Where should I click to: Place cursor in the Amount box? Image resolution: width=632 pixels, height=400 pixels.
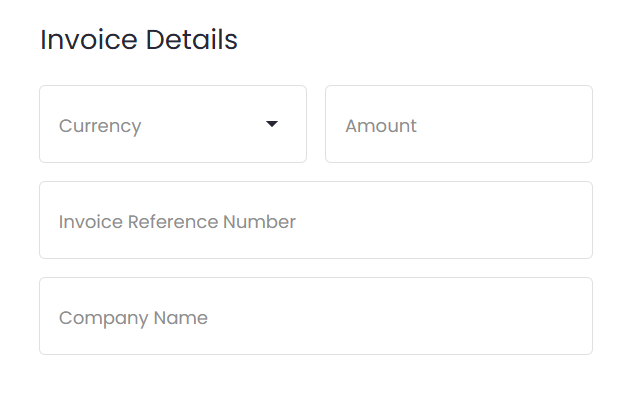pyautogui.click(x=458, y=124)
